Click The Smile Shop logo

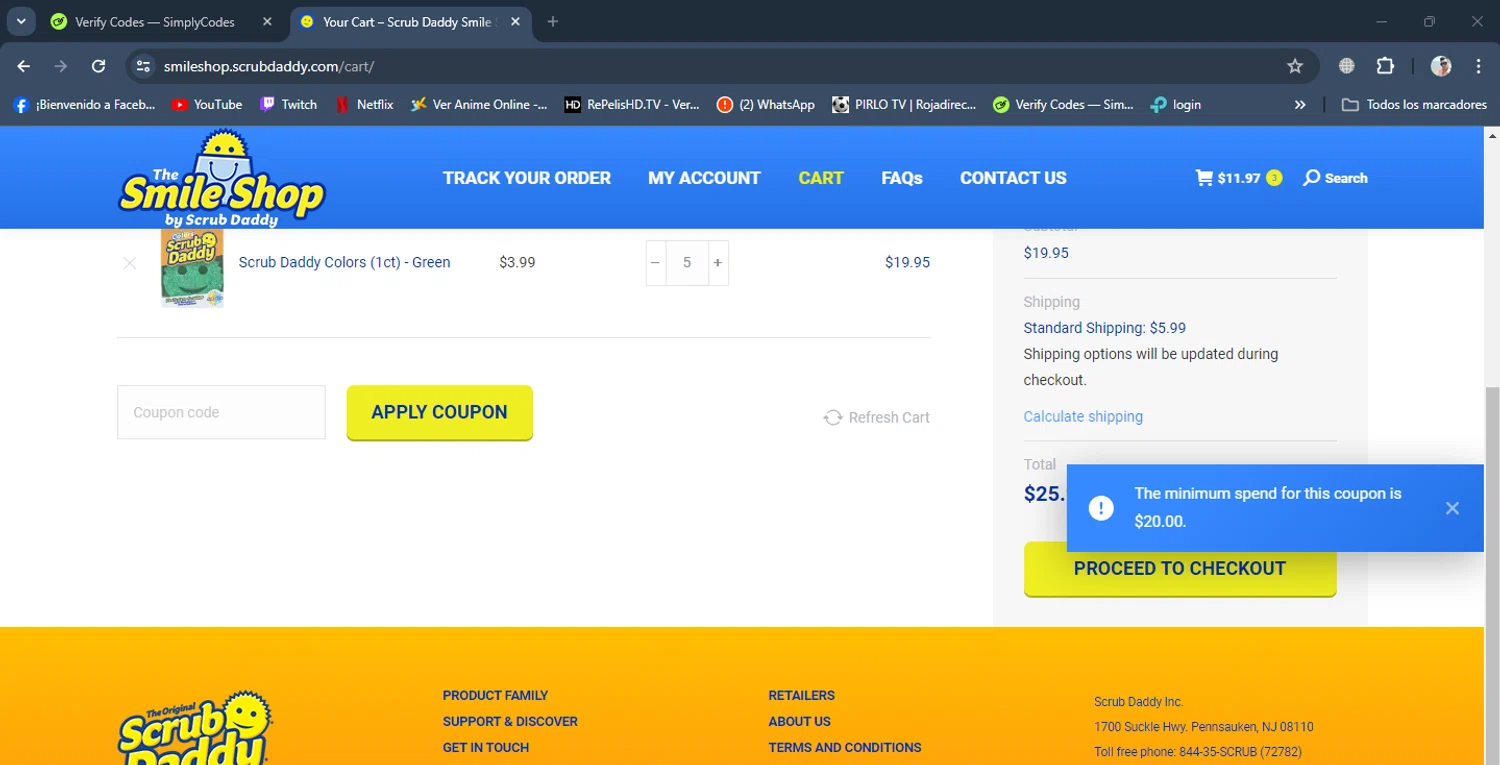tap(222, 178)
